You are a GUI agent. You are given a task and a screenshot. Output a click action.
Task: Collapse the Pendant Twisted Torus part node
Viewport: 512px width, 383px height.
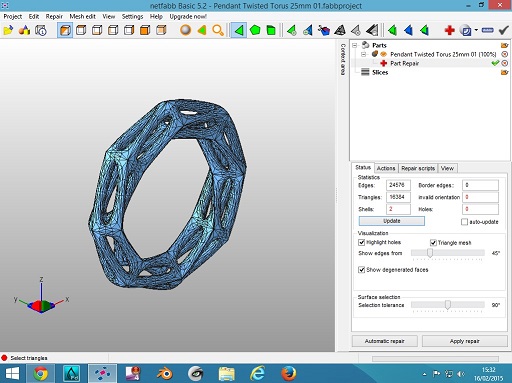[364, 54]
